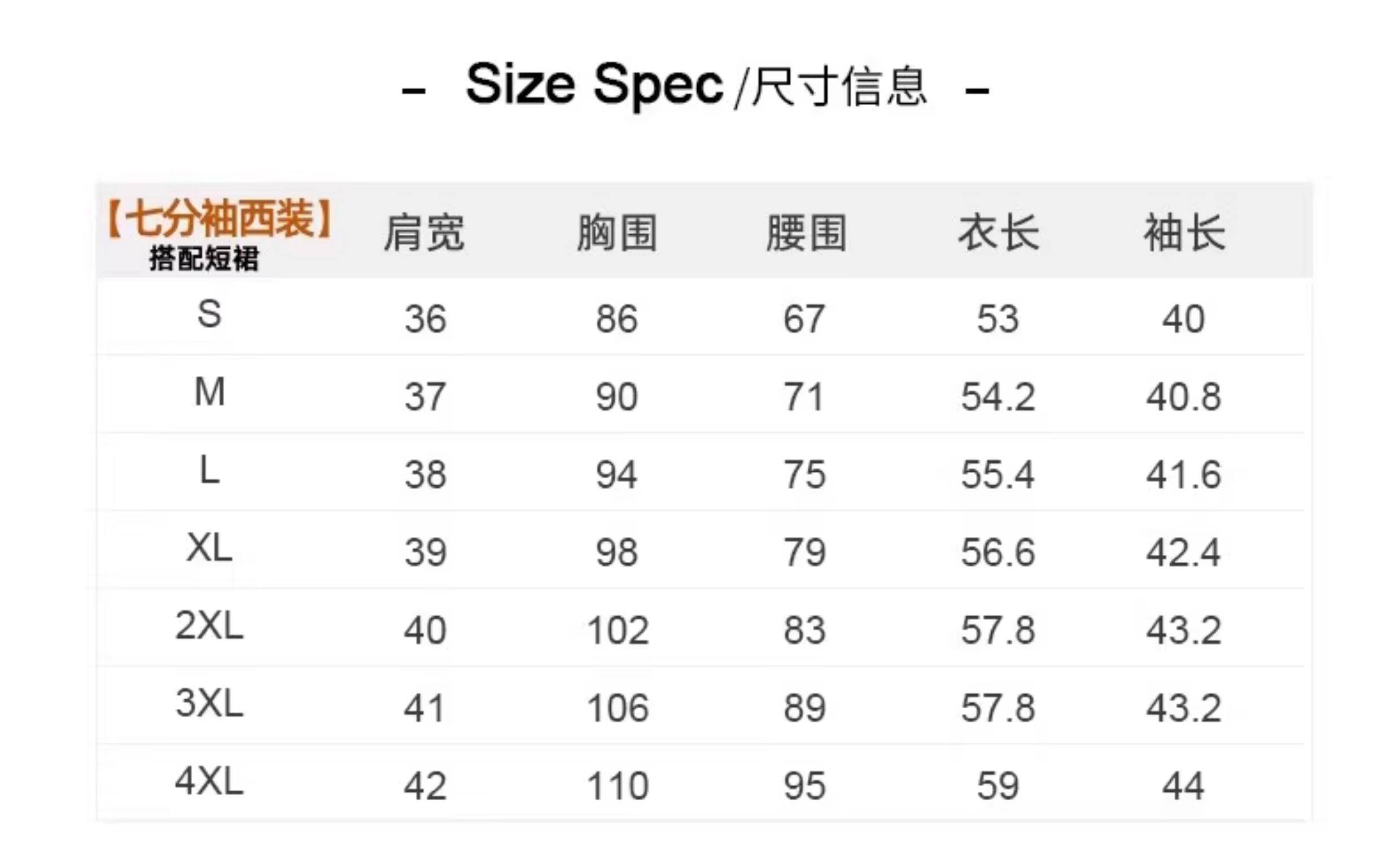1400x842 pixels.
Task: Click the 腰围 column header
Action: click(x=806, y=233)
